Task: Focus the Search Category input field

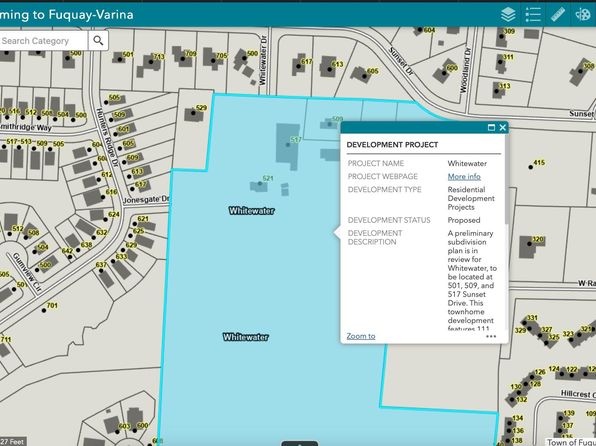Action: 43,40
